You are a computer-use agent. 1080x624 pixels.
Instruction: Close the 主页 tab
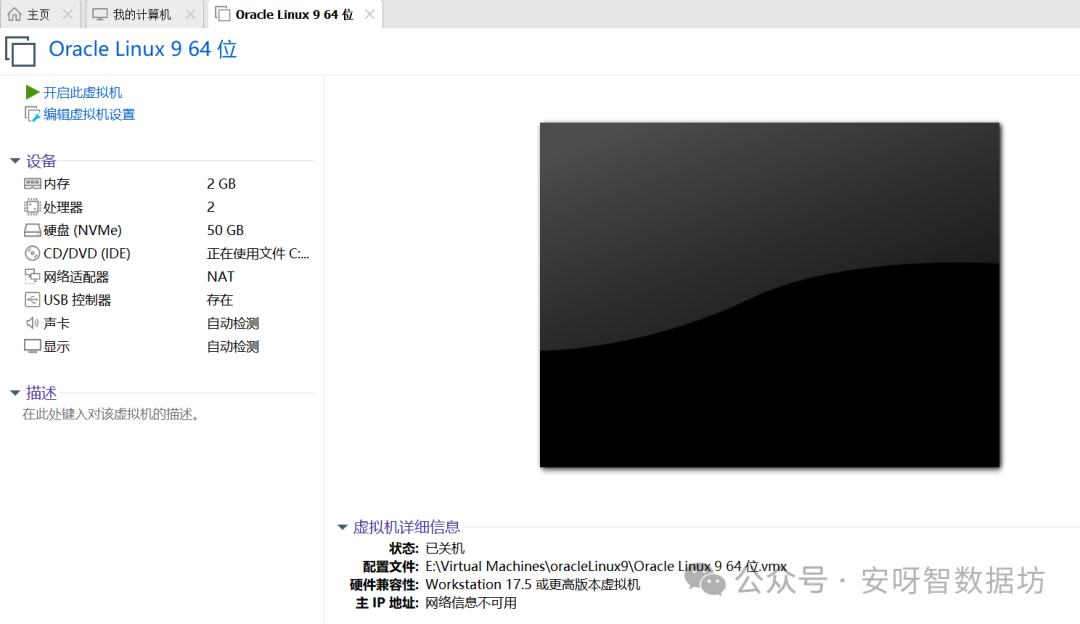(68, 14)
